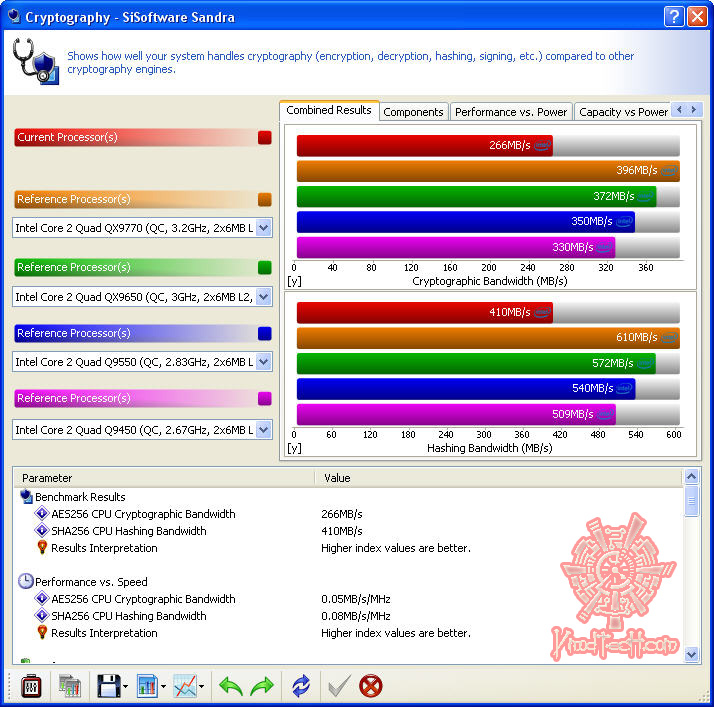Refresh benchmark with blue circular arrows
Screen dimensions: 714x707
[301, 686]
